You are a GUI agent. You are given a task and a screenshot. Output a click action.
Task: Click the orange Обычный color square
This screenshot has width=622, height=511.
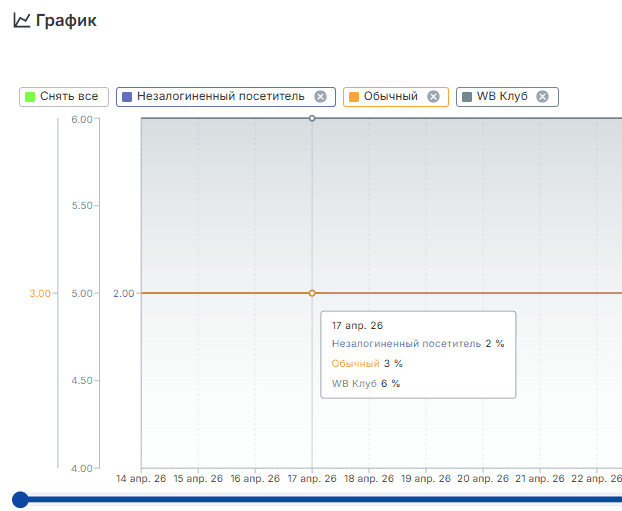354,97
